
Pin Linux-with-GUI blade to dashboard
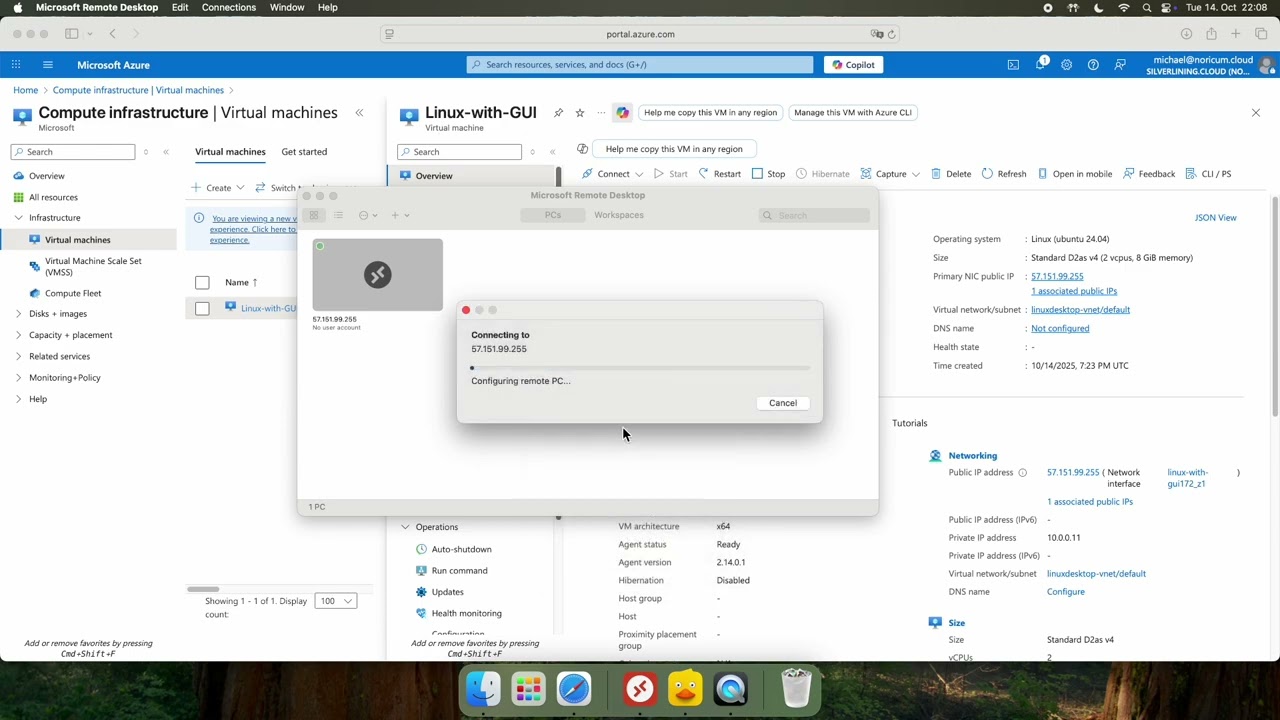(x=558, y=113)
